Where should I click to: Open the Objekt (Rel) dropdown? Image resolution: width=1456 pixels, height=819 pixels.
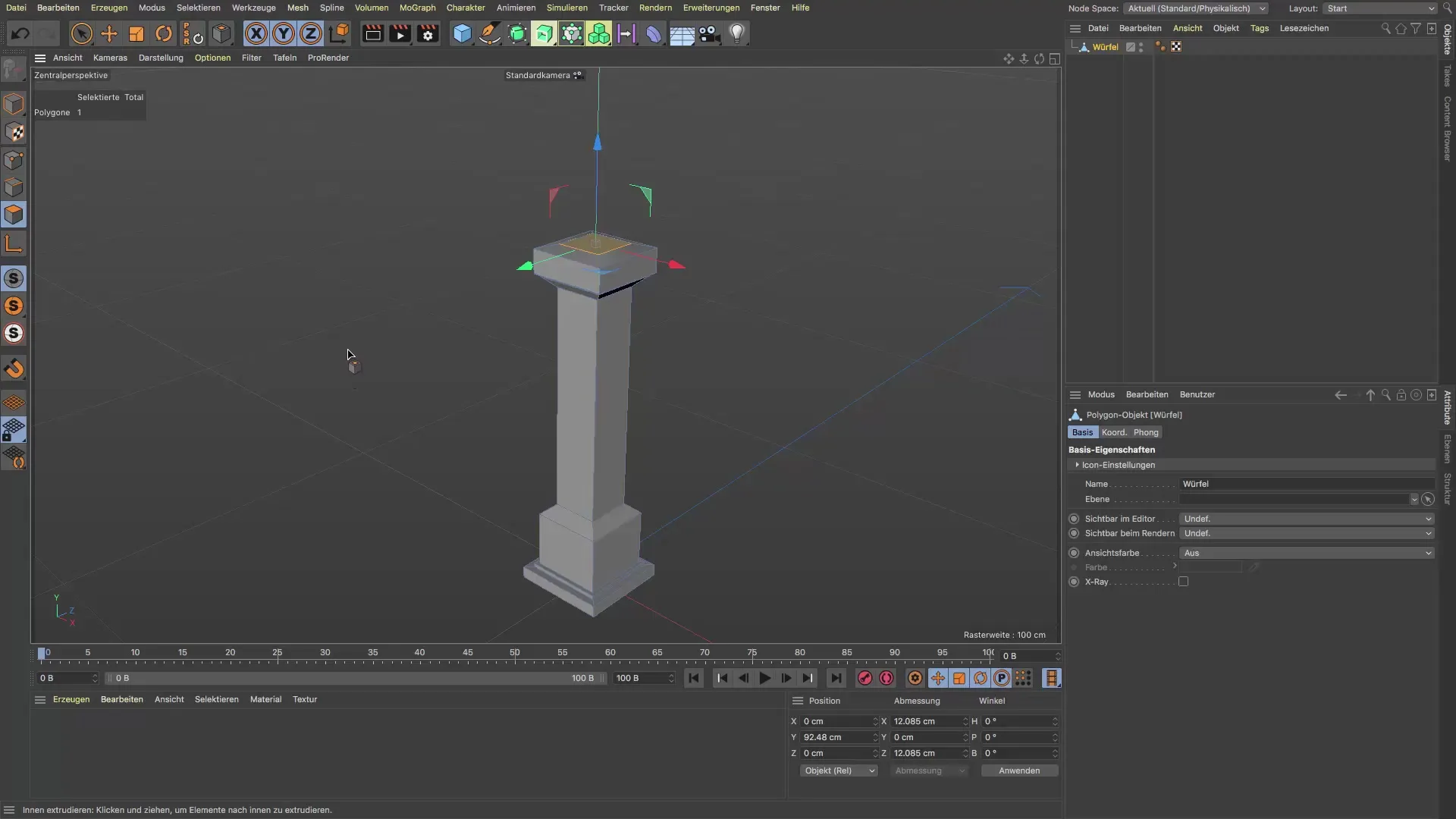(839, 770)
